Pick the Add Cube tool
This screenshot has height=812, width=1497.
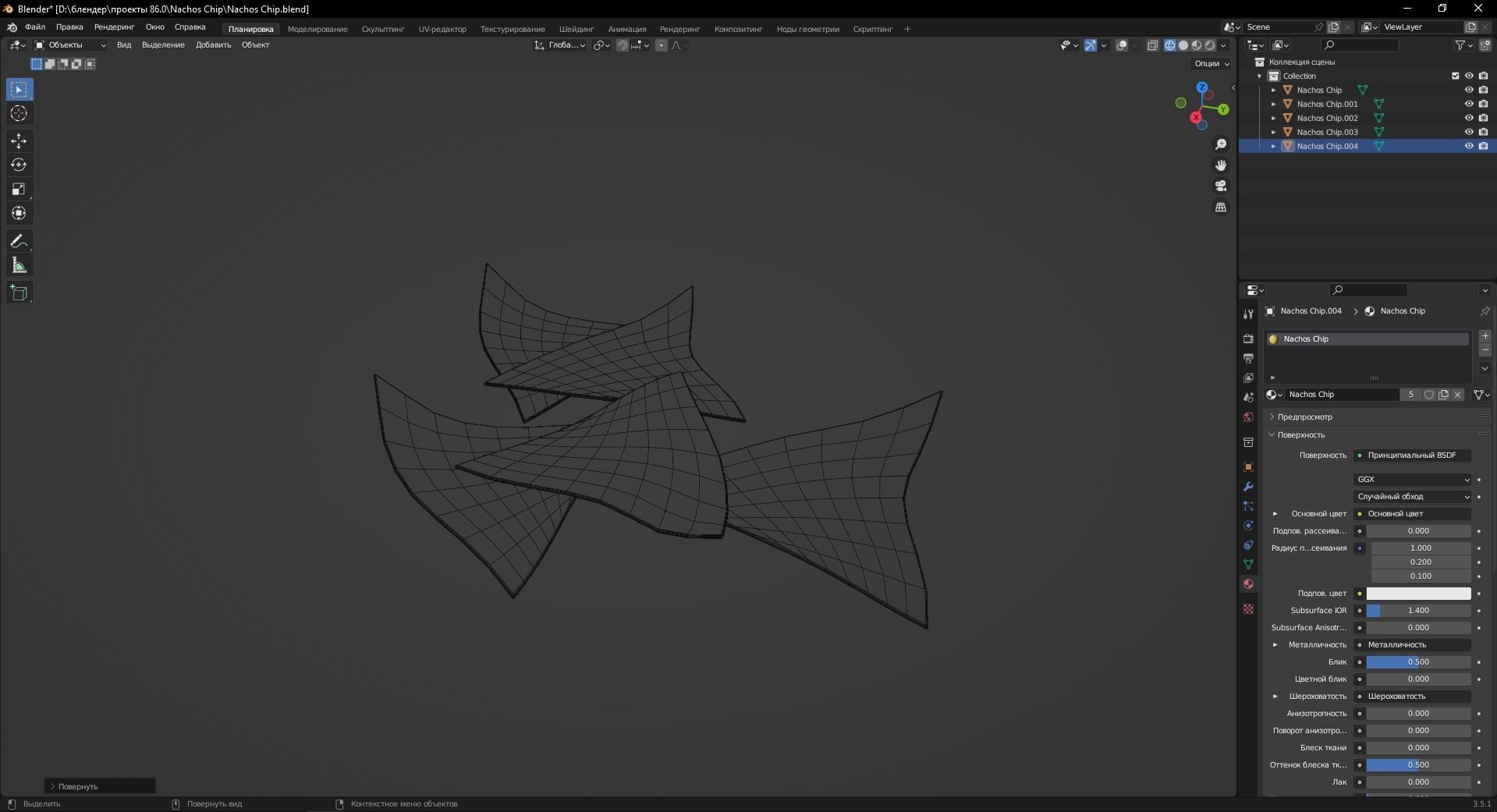(19, 293)
